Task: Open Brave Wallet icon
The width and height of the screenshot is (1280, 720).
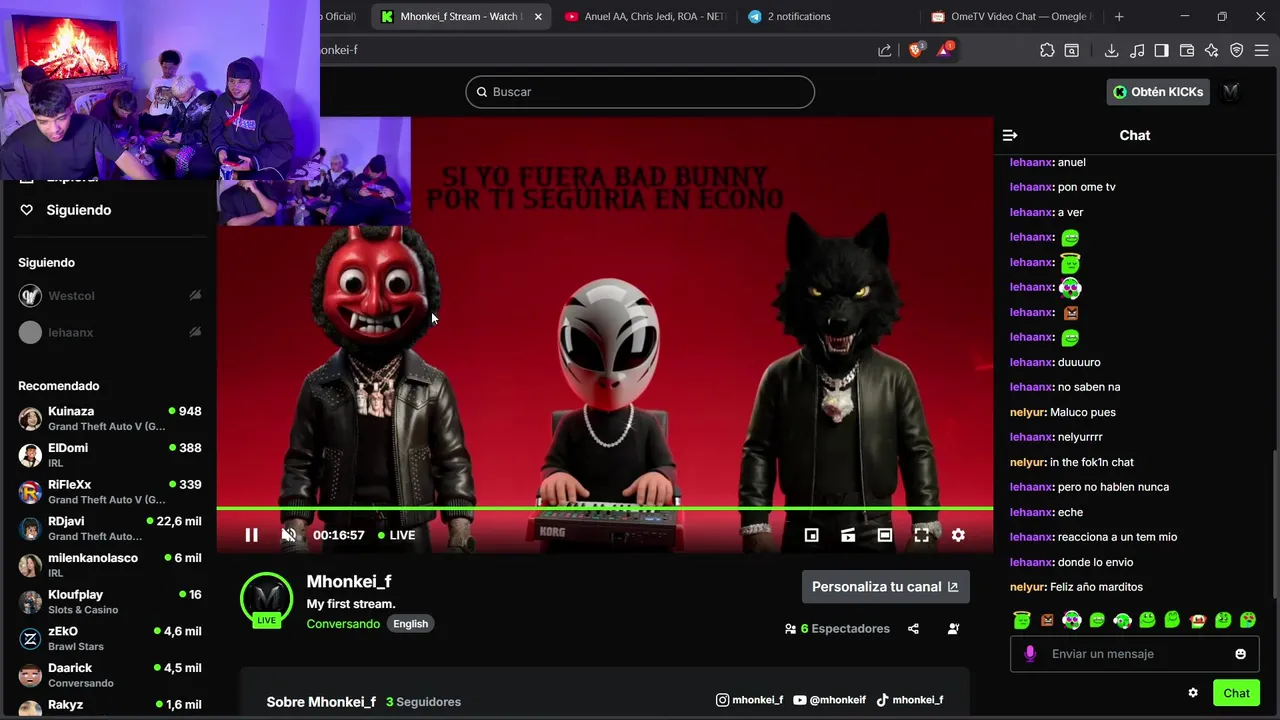Action: pos(1187,50)
